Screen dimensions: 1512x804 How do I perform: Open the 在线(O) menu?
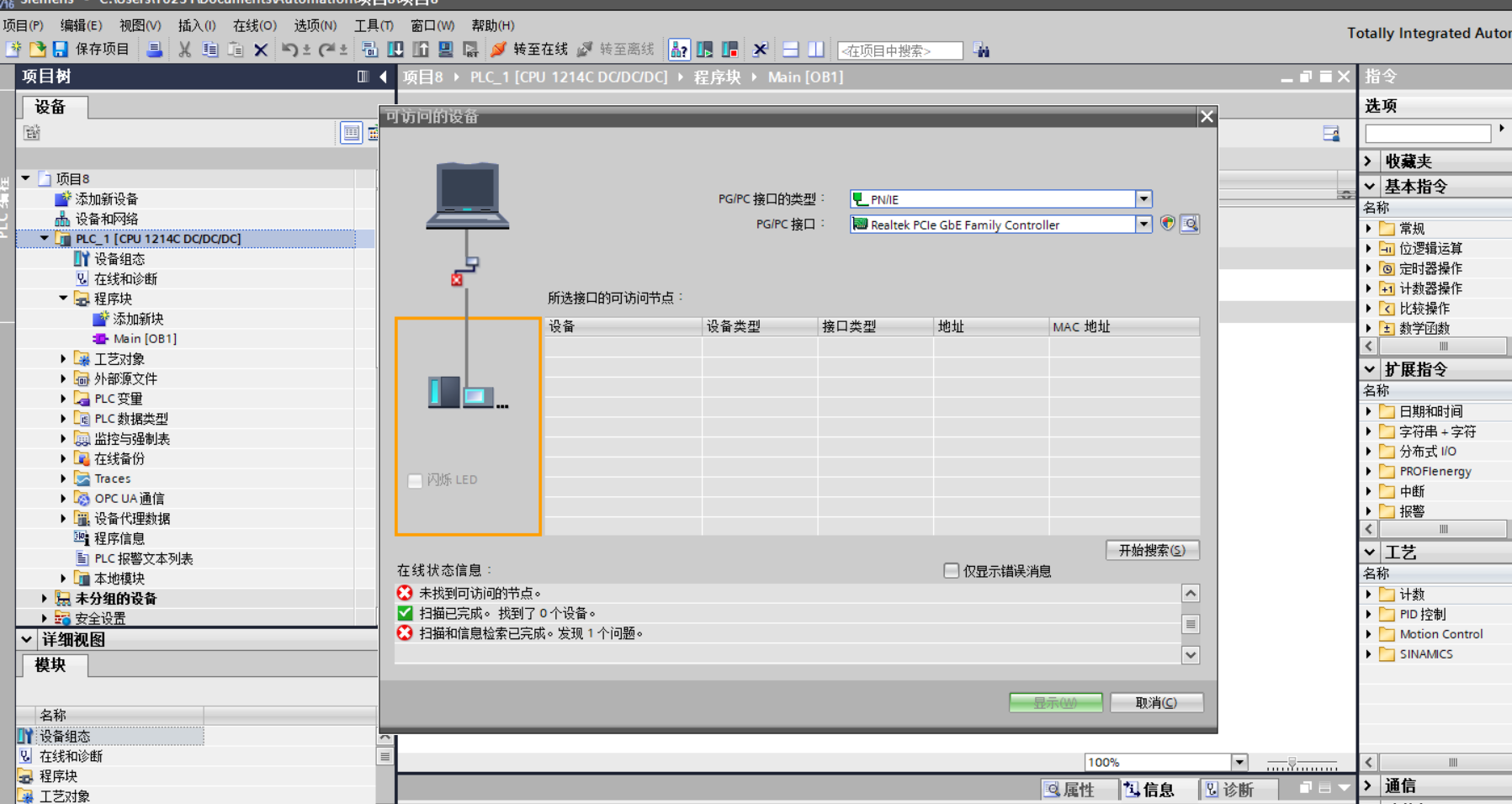tap(254, 25)
